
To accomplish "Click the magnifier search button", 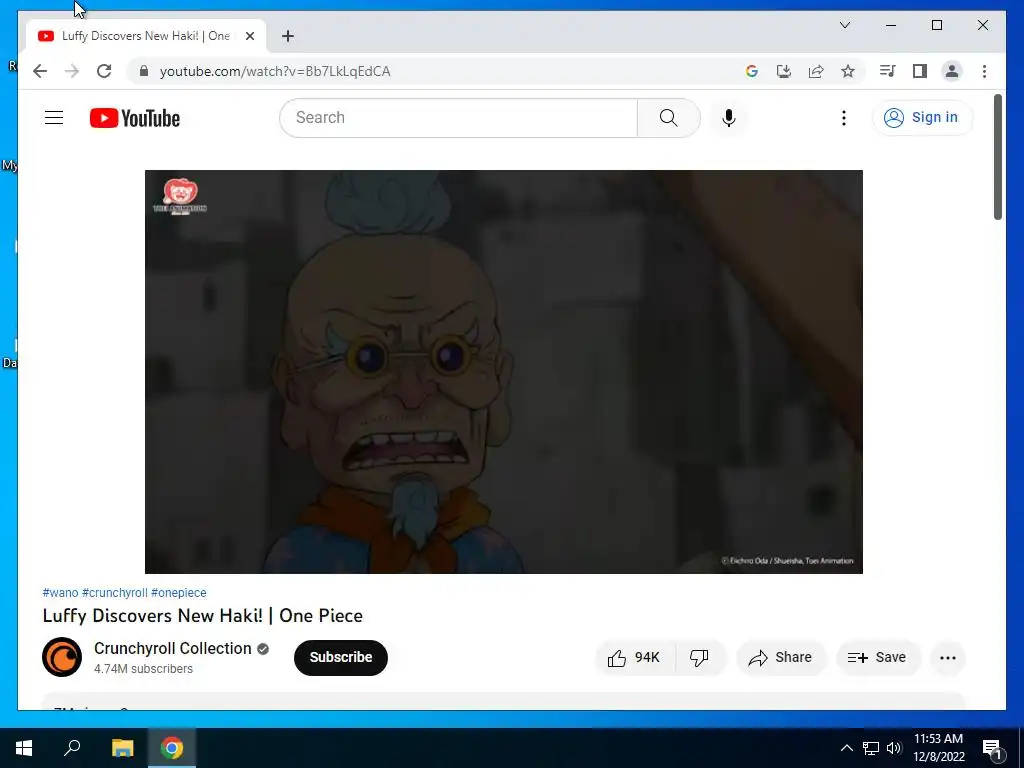I will click(x=668, y=118).
